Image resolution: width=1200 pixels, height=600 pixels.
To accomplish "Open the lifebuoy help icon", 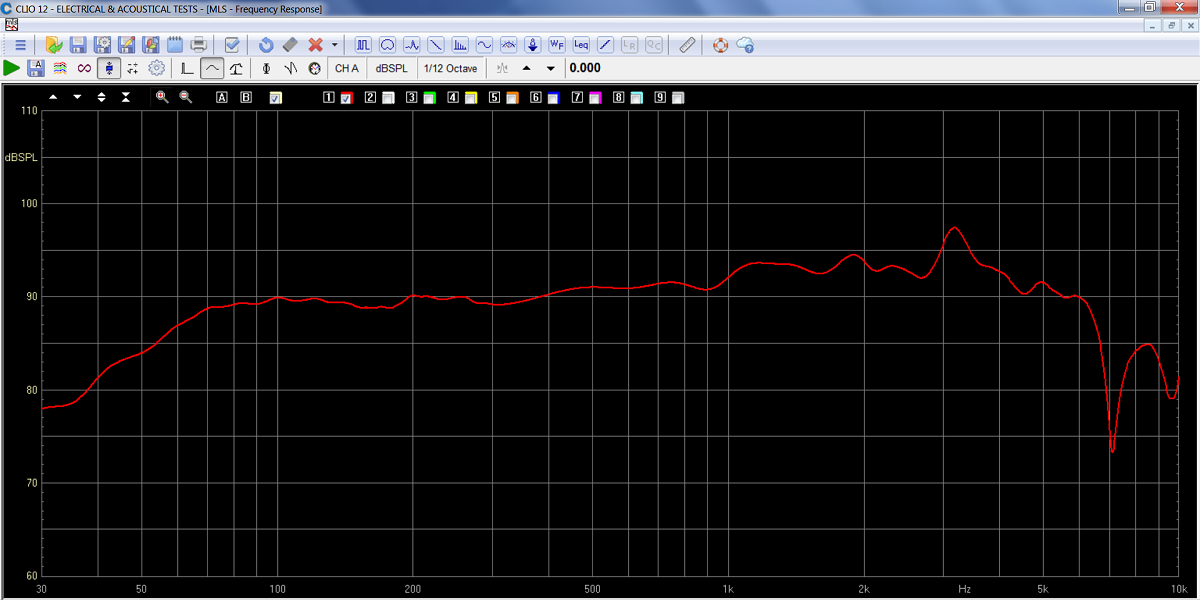I will 720,45.
